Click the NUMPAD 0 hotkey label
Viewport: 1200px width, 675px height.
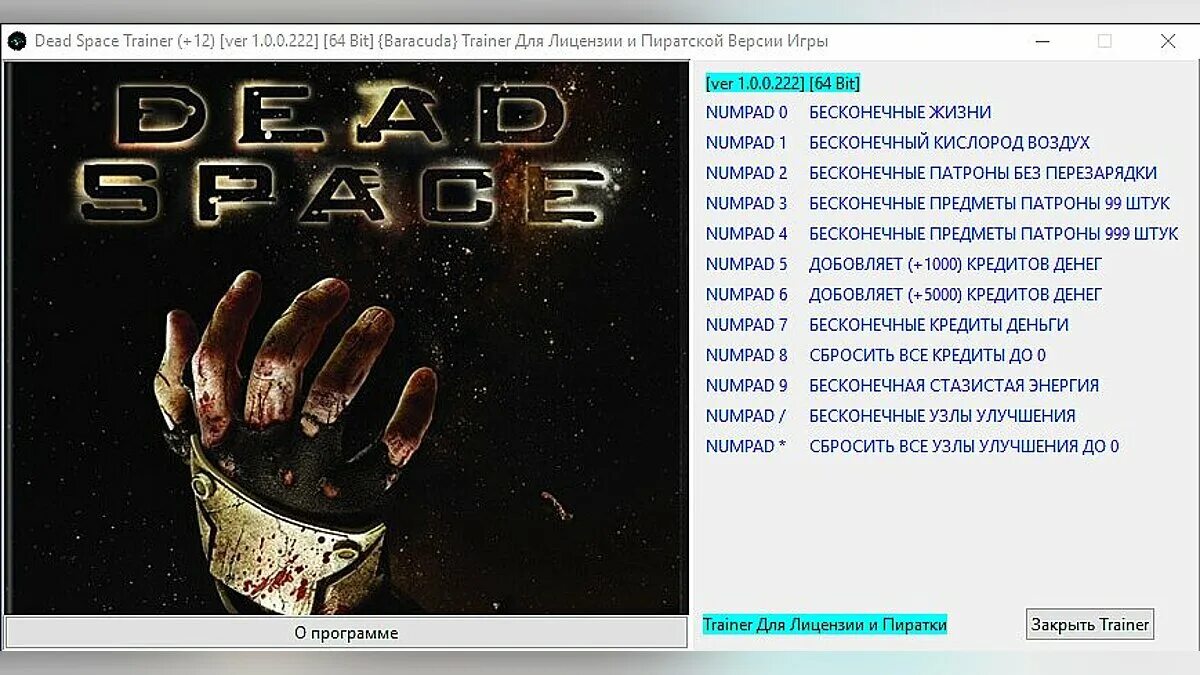pos(747,112)
